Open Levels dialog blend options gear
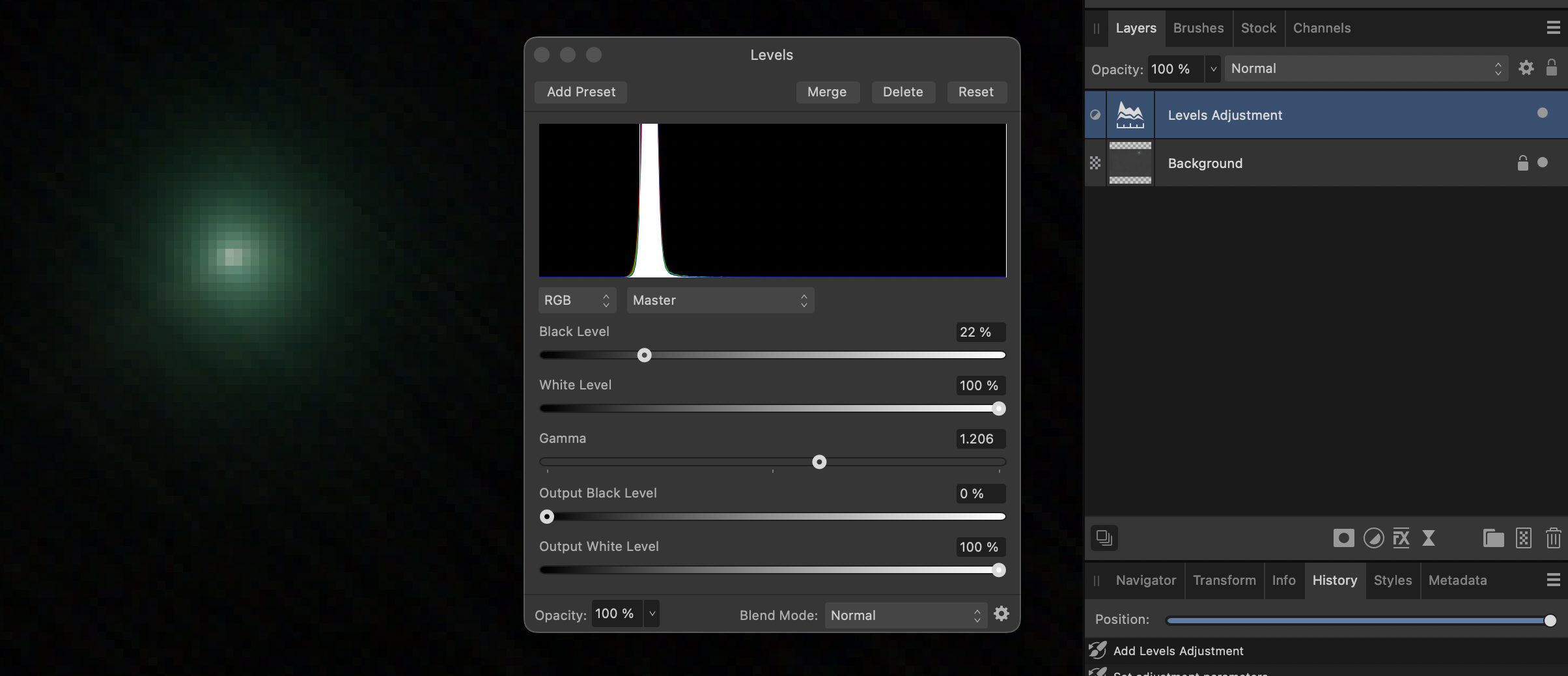 point(1001,613)
